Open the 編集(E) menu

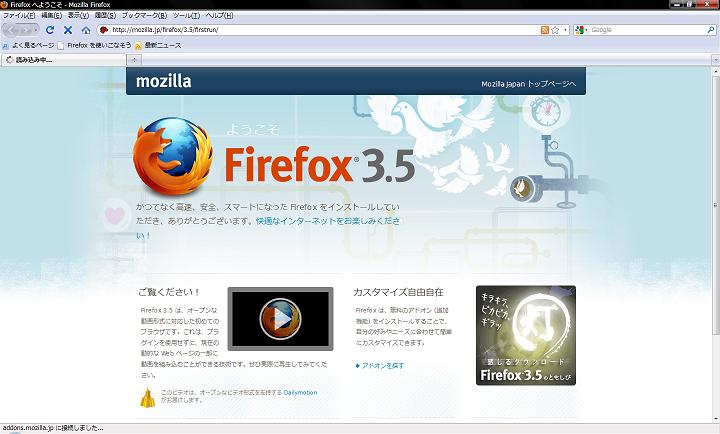51,15
